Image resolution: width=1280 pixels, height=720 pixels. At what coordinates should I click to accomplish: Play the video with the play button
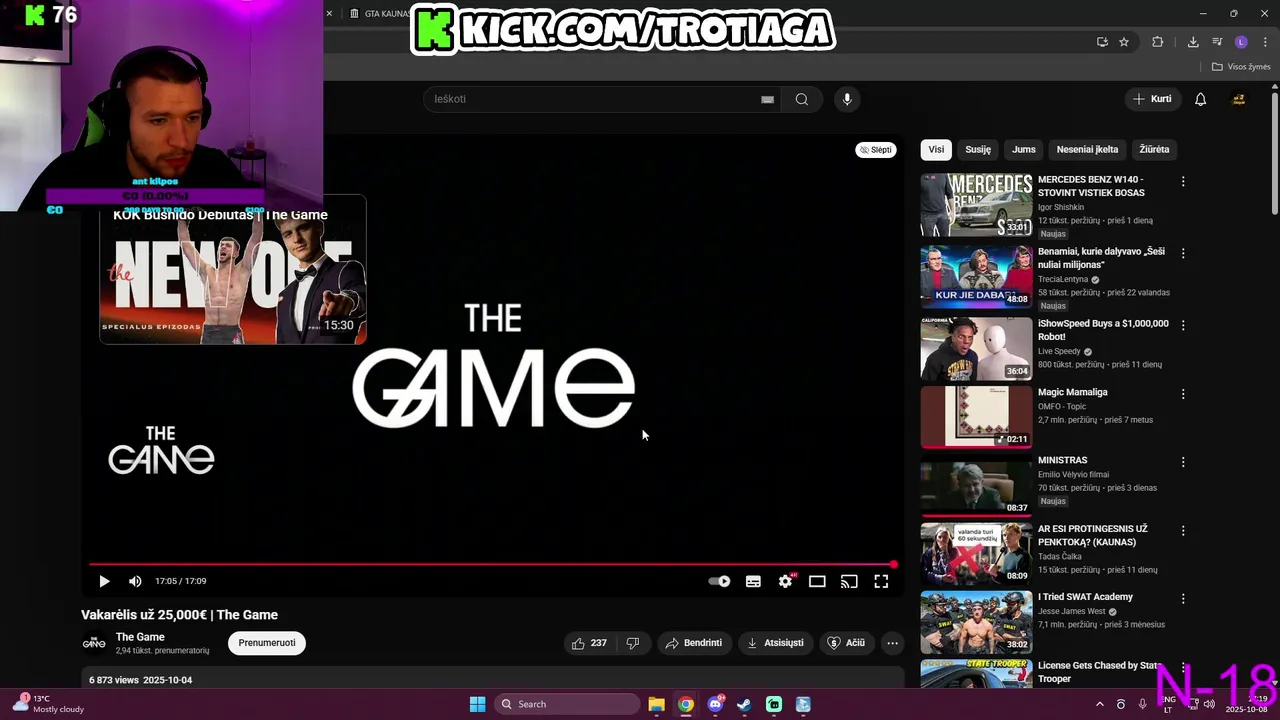pos(104,581)
